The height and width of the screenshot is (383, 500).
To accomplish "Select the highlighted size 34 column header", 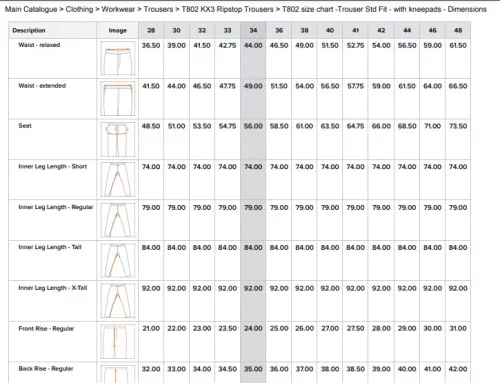I will 253,30.
